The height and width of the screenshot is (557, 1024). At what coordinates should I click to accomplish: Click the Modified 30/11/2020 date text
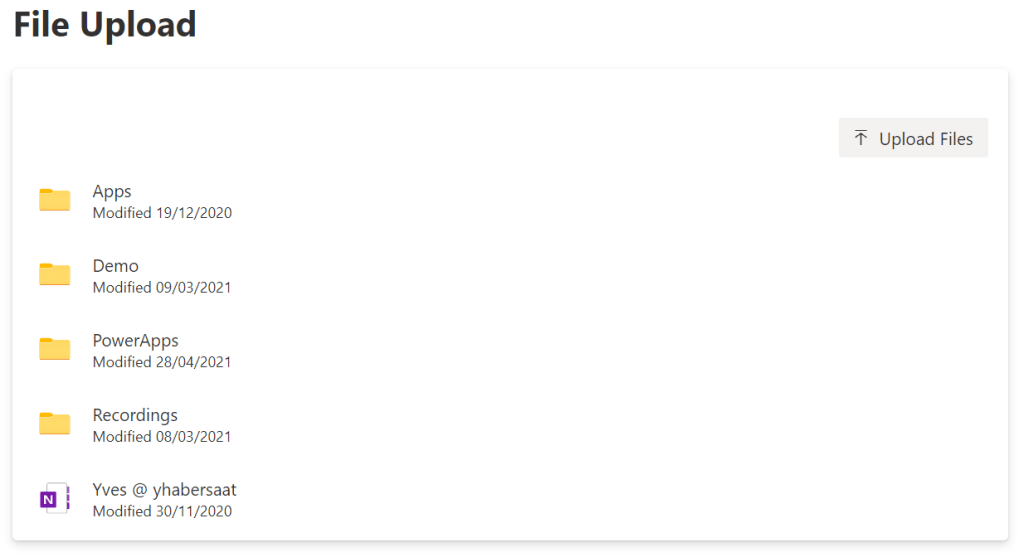click(x=162, y=512)
